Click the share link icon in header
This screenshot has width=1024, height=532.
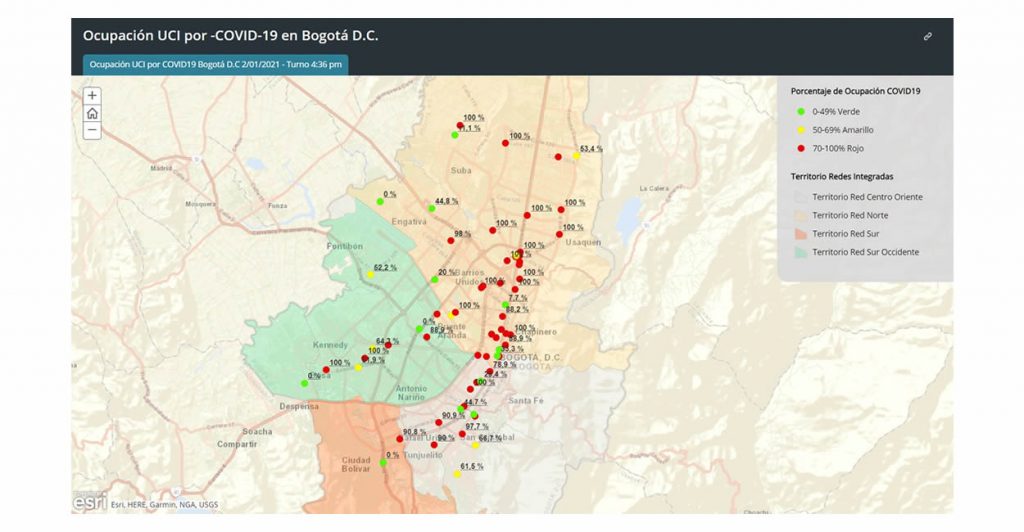[x=927, y=36]
